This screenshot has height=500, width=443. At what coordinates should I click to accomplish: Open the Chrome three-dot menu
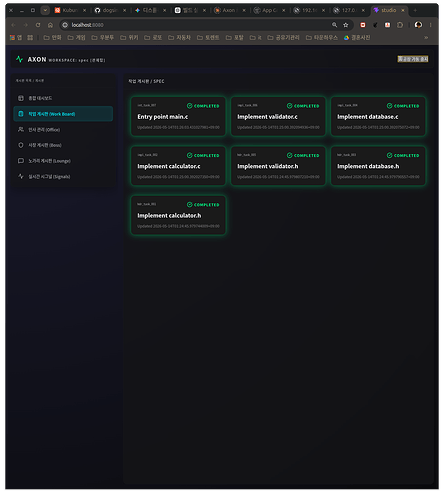(x=430, y=25)
